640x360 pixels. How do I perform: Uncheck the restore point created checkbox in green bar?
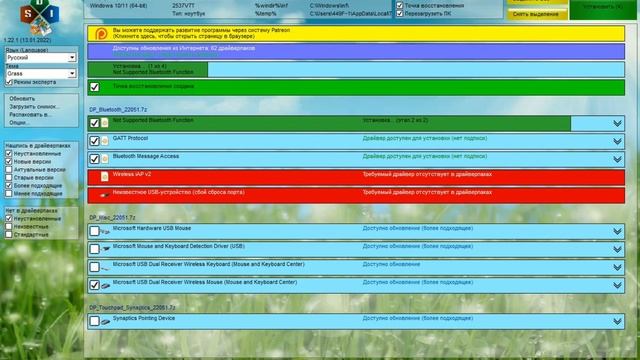(x=95, y=87)
